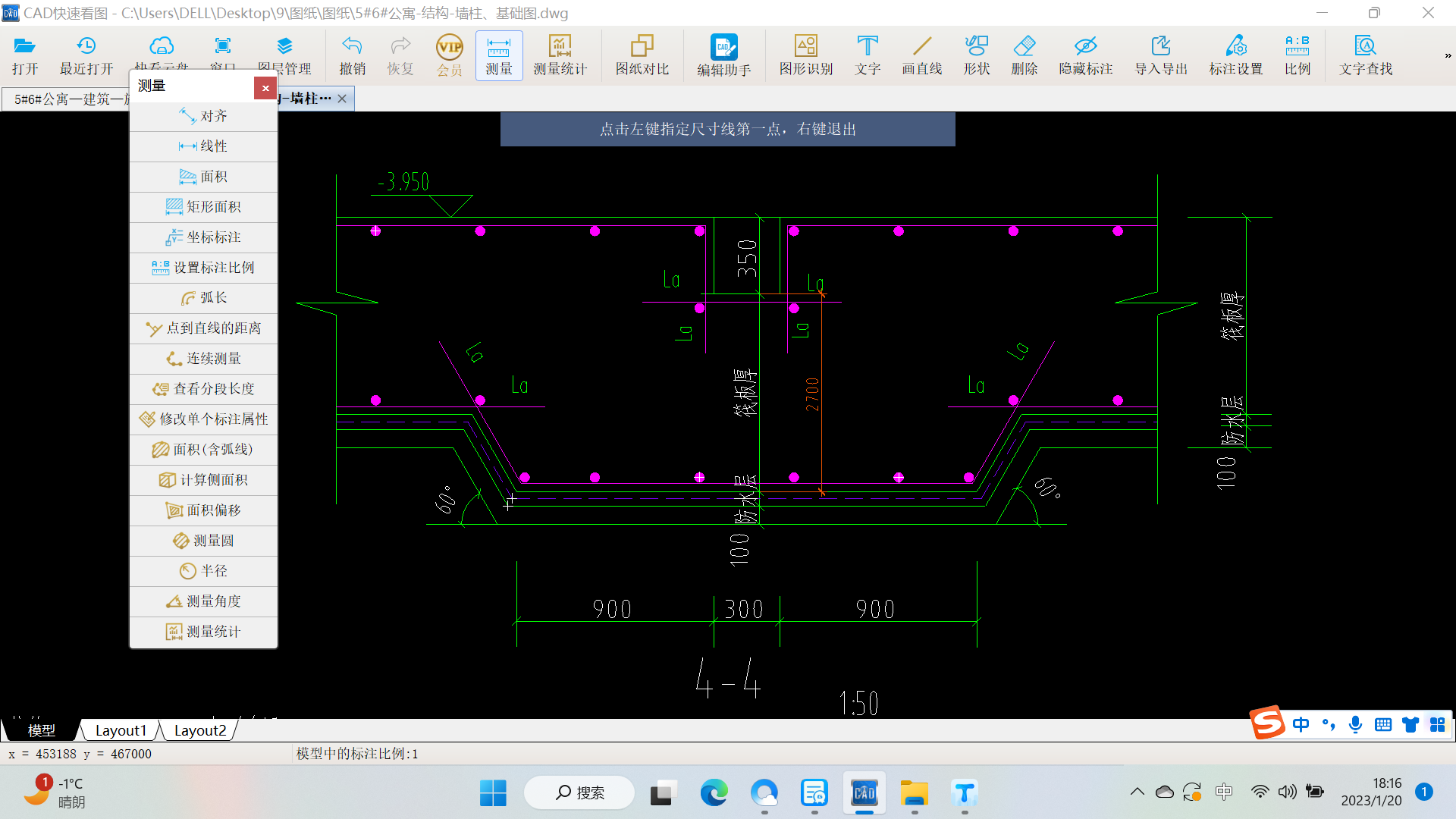The image size is (1456, 819).
Task: Switch to the Layout2 tab
Action: tap(200, 730)
